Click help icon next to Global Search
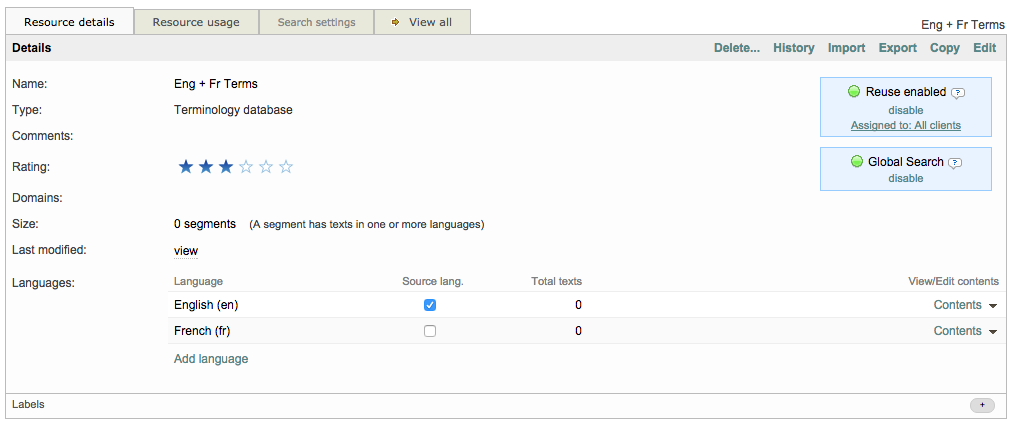Image resolution: width=1013 pixels, height=425 pixels. tap(955, 163)
